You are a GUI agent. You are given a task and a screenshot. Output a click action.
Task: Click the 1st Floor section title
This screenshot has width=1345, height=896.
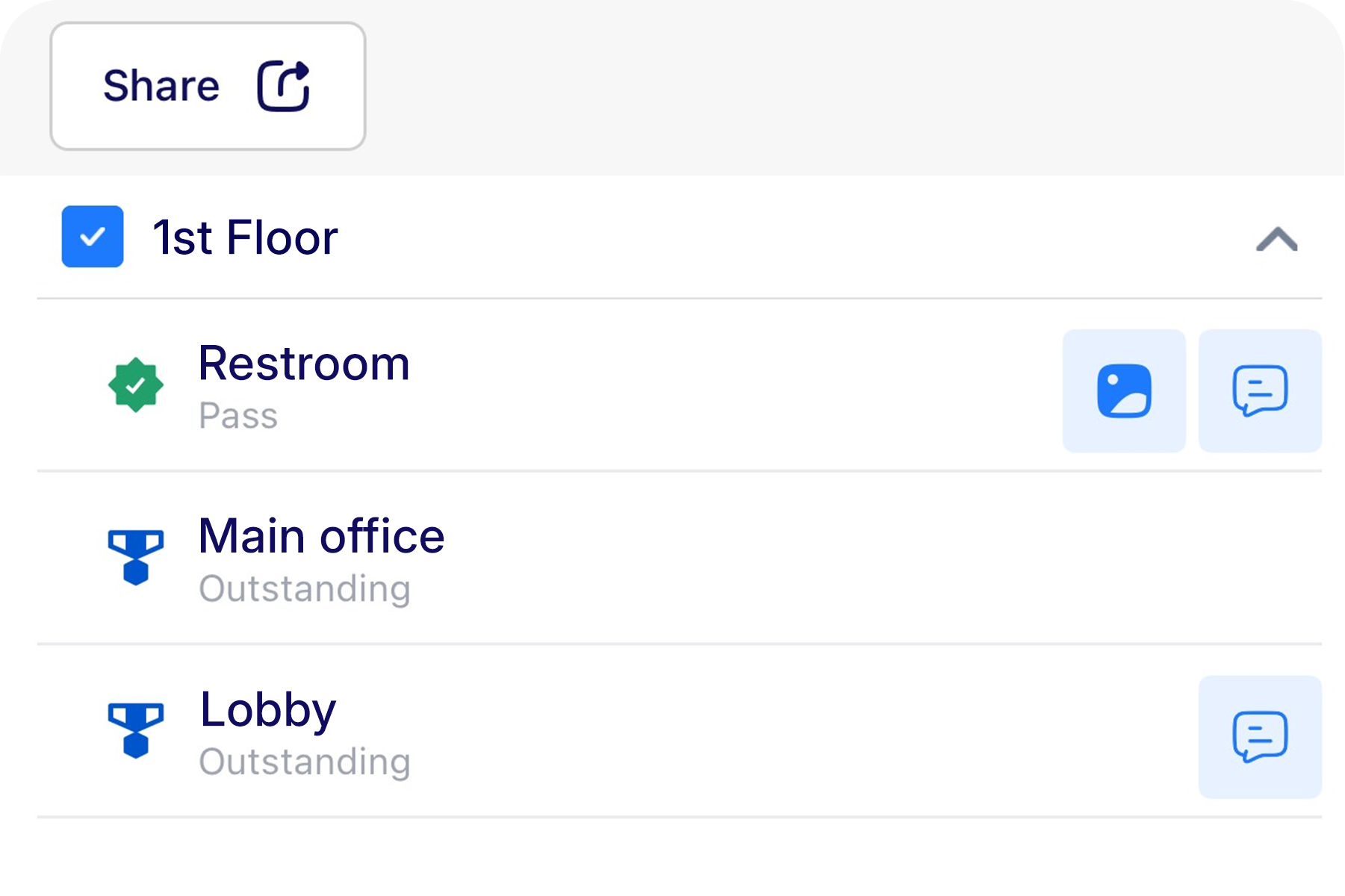[246, 237]
